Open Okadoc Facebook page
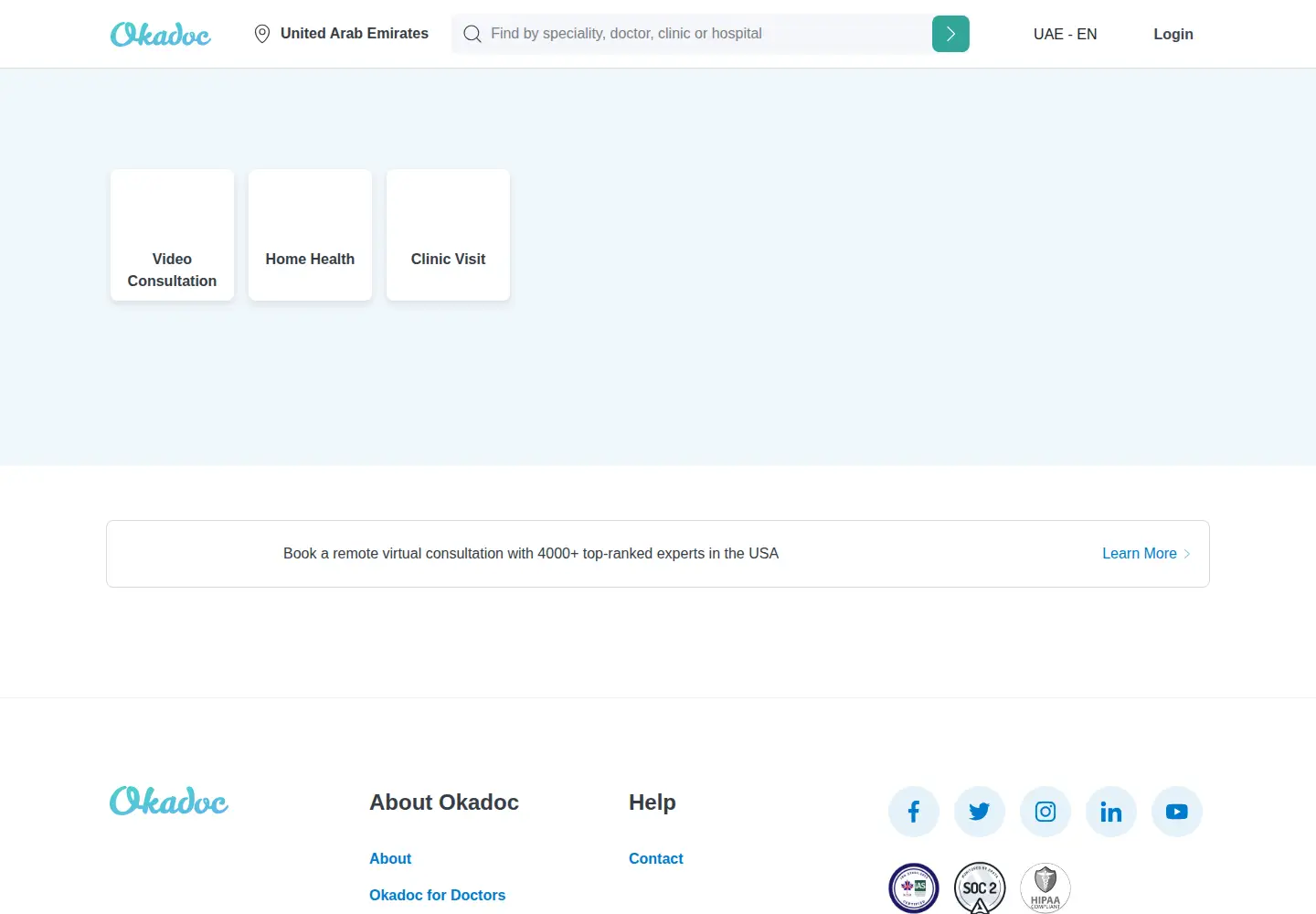The height and width of the screenshot is (914, 1316). pyautogui.click(x=914, y=812)
